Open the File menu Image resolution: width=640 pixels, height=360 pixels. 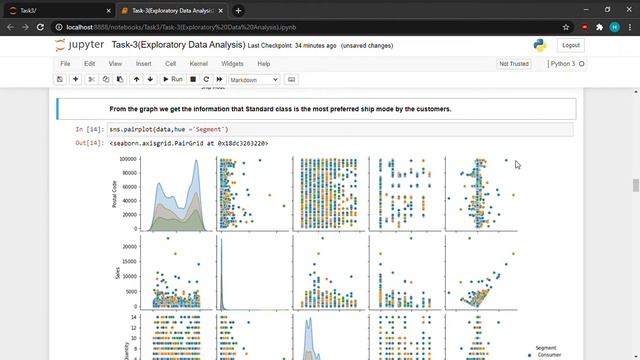[x=65, y=64]
